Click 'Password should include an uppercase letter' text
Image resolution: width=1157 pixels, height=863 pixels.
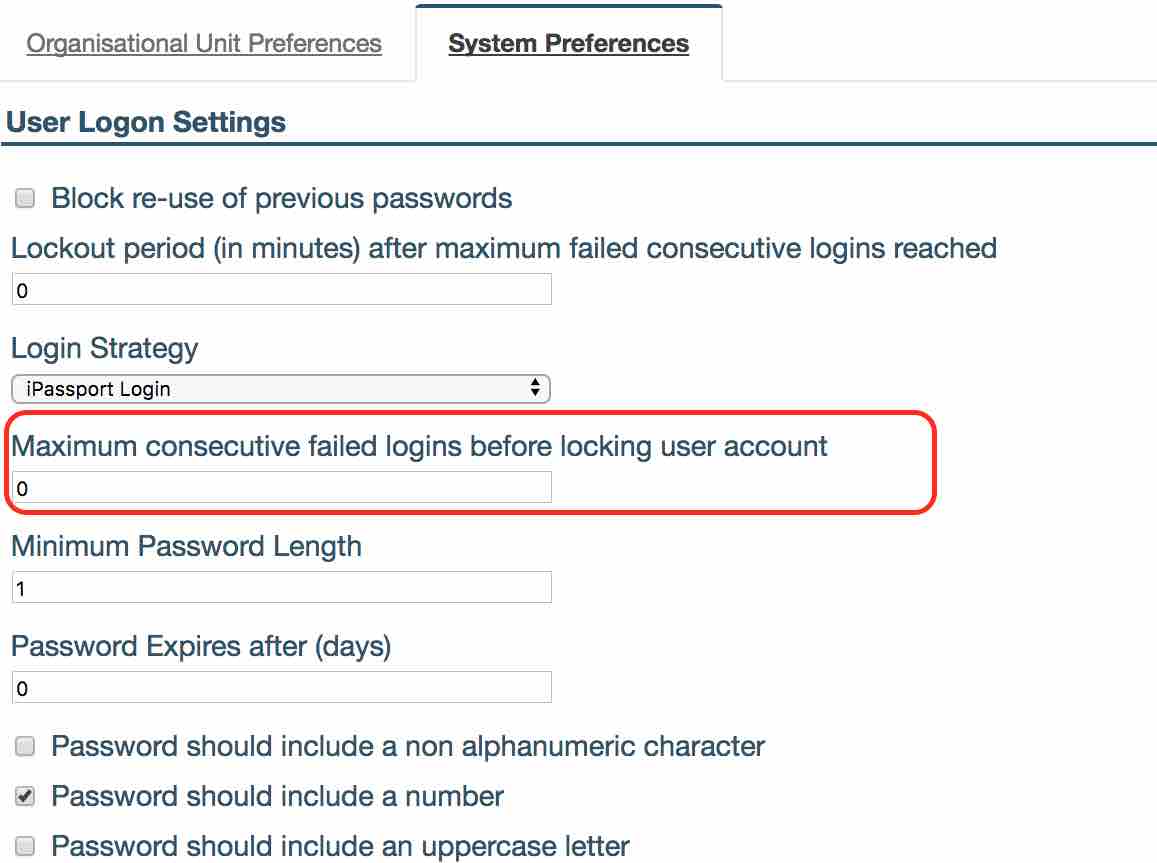341,846
